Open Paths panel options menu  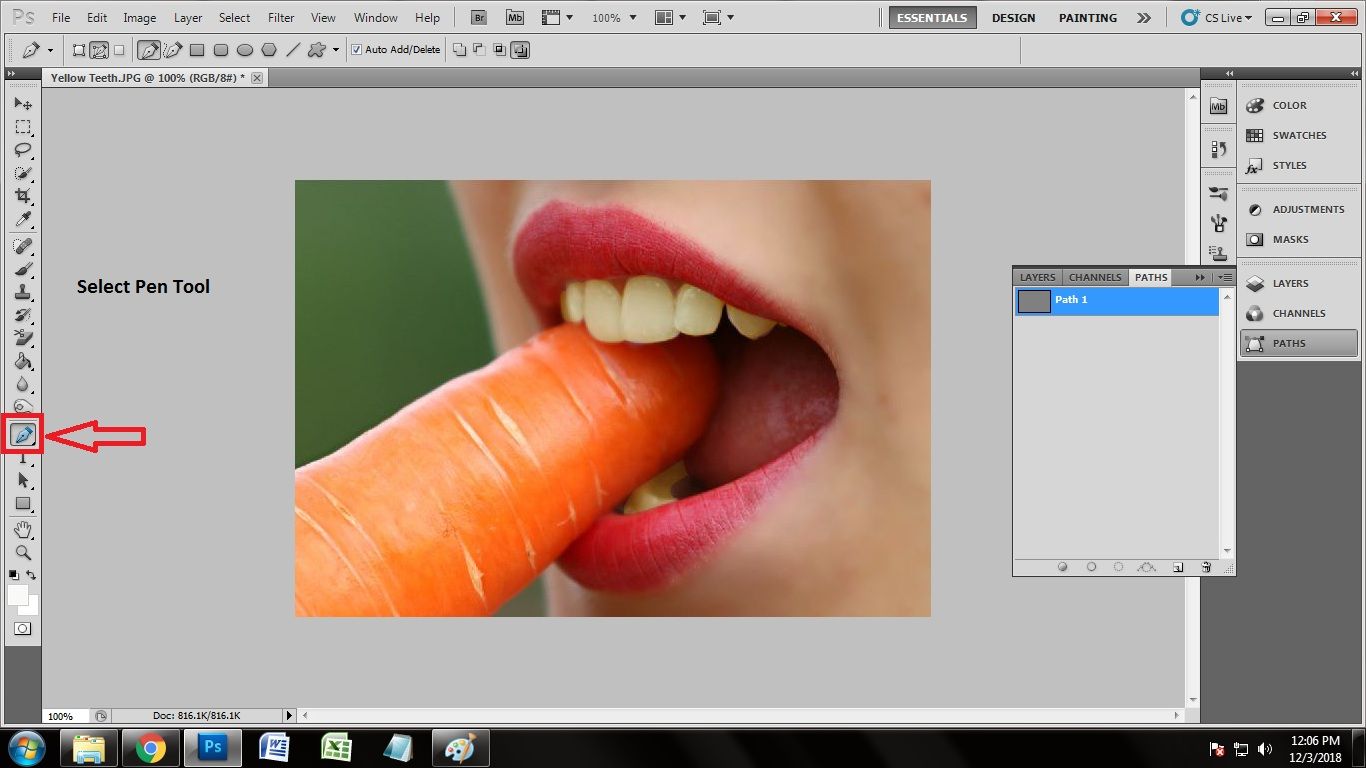click(x=1225, y=277)
